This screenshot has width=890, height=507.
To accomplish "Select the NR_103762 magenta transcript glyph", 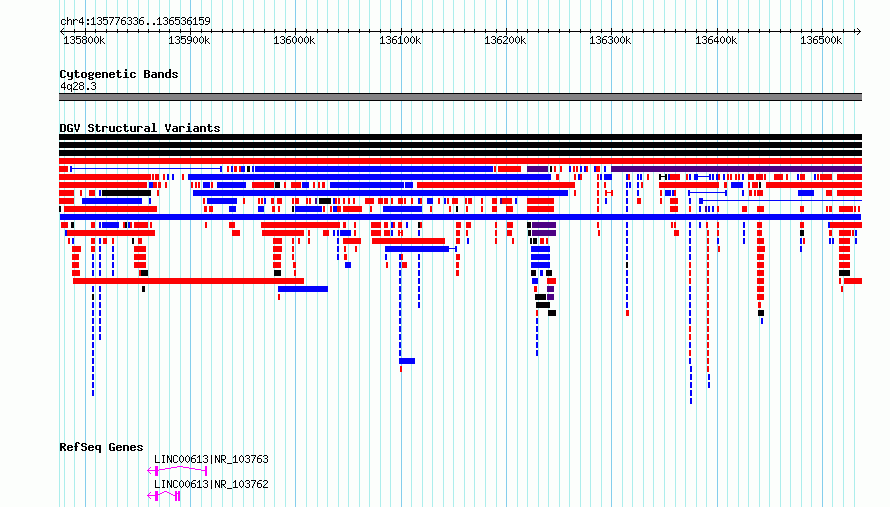I will click(164, 496).
